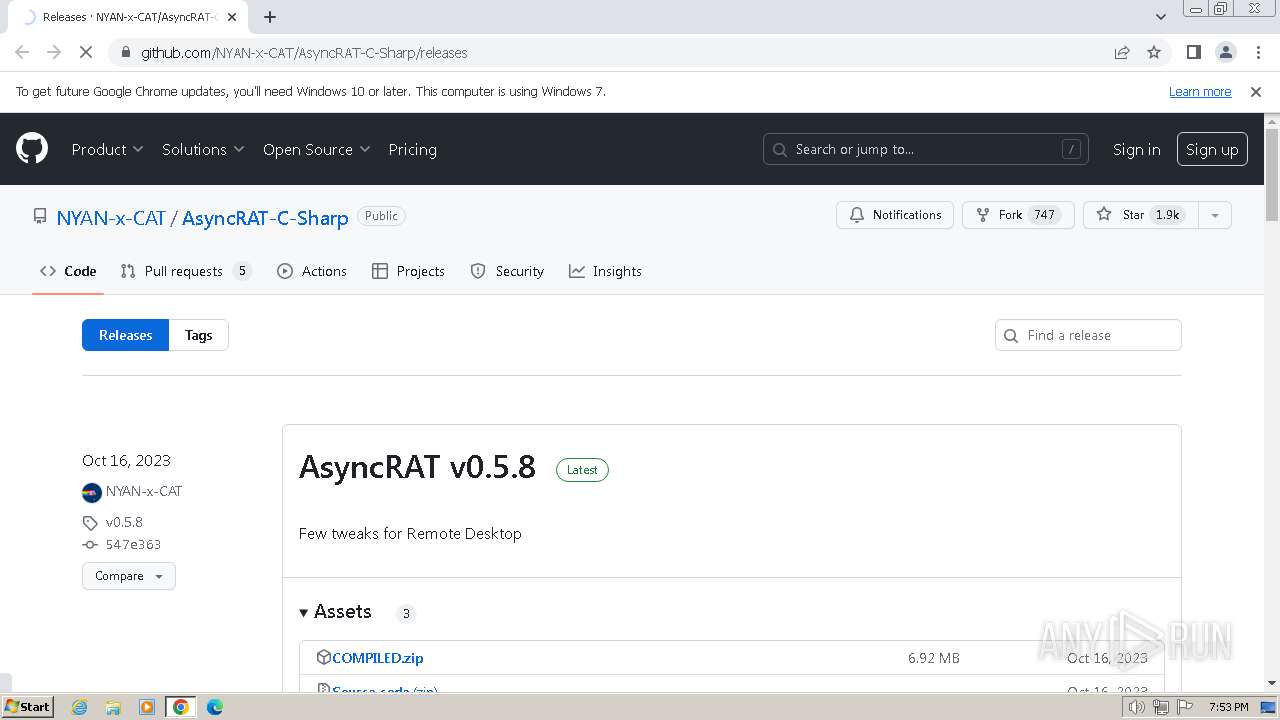Image resolution: width=1280 pixels, height=720 pixels.
Task: Expand the Product menu
Action: pos(107,149)
